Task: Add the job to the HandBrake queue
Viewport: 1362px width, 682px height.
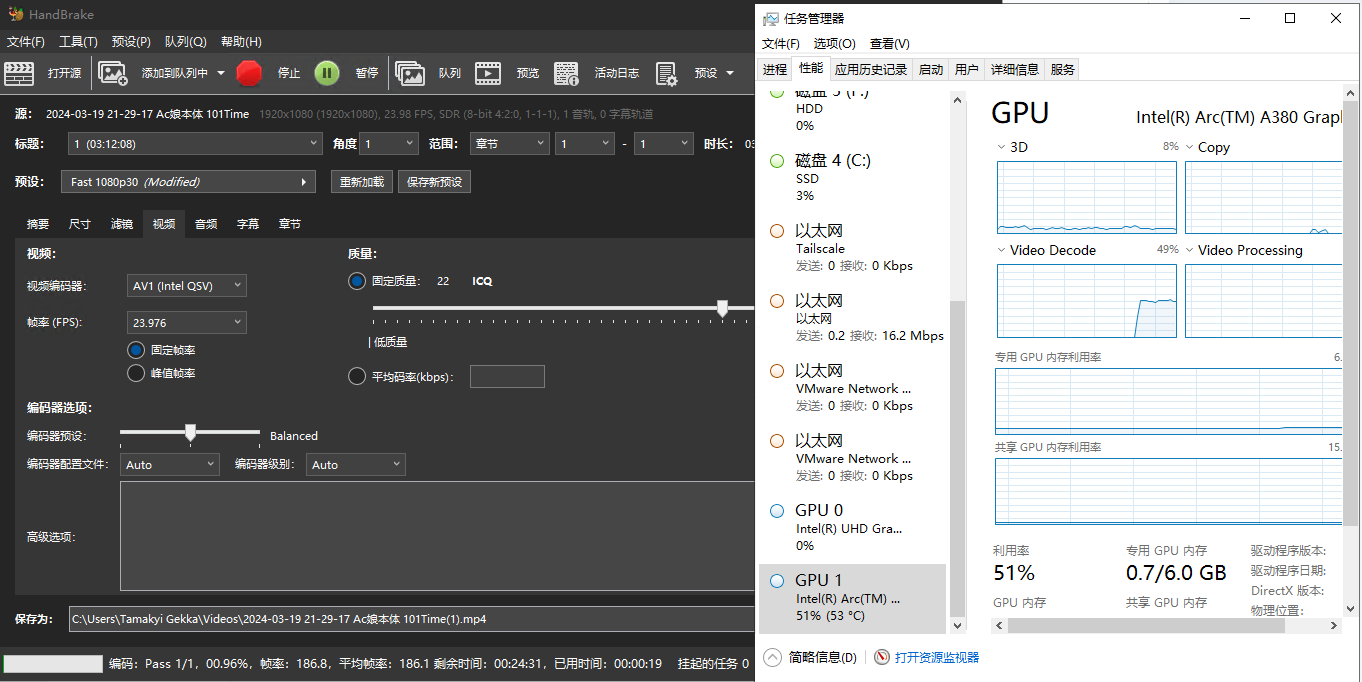Action: (x=113, y=73)
